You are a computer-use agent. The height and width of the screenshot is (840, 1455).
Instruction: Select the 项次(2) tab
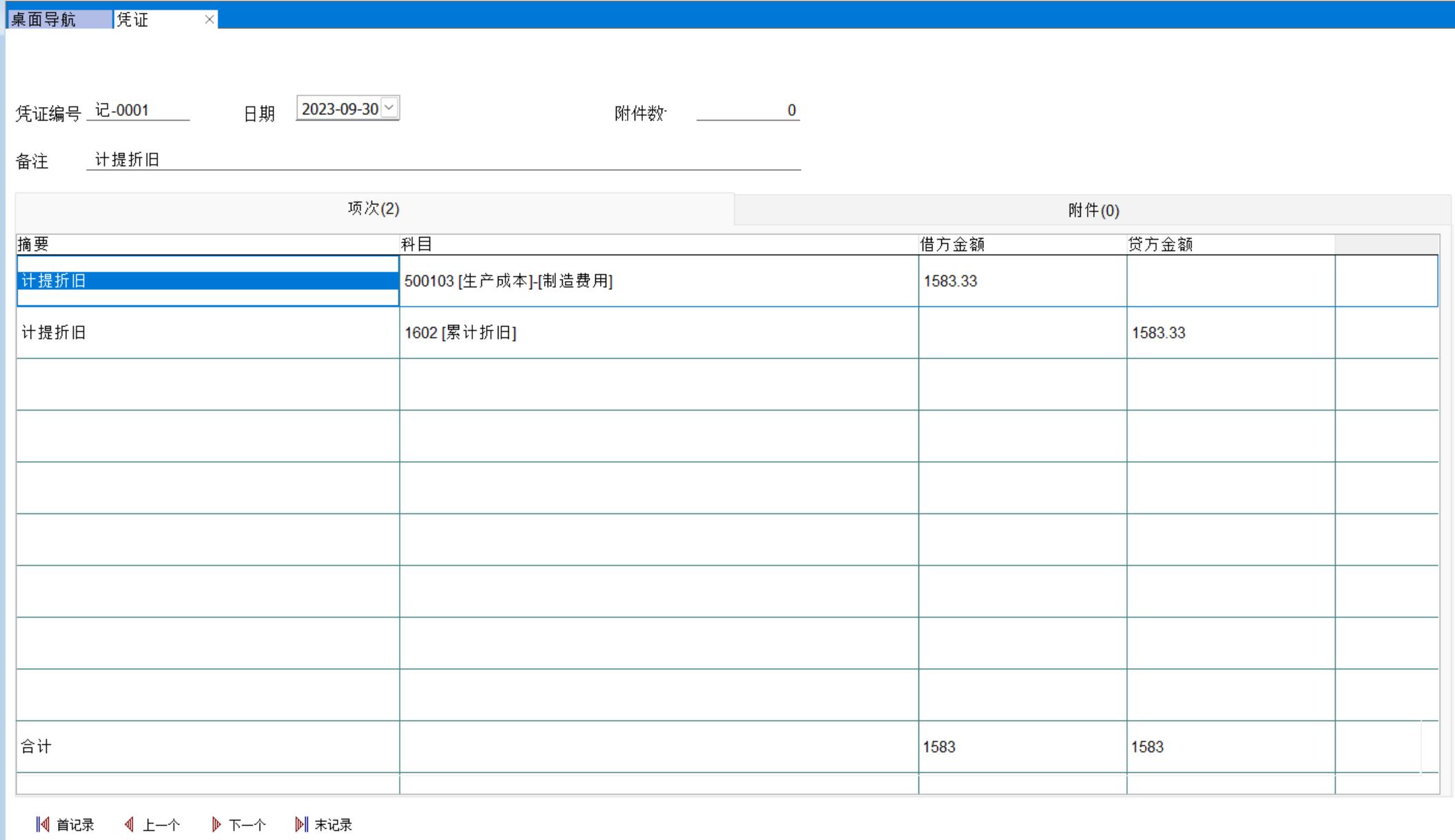click(374, 208)
